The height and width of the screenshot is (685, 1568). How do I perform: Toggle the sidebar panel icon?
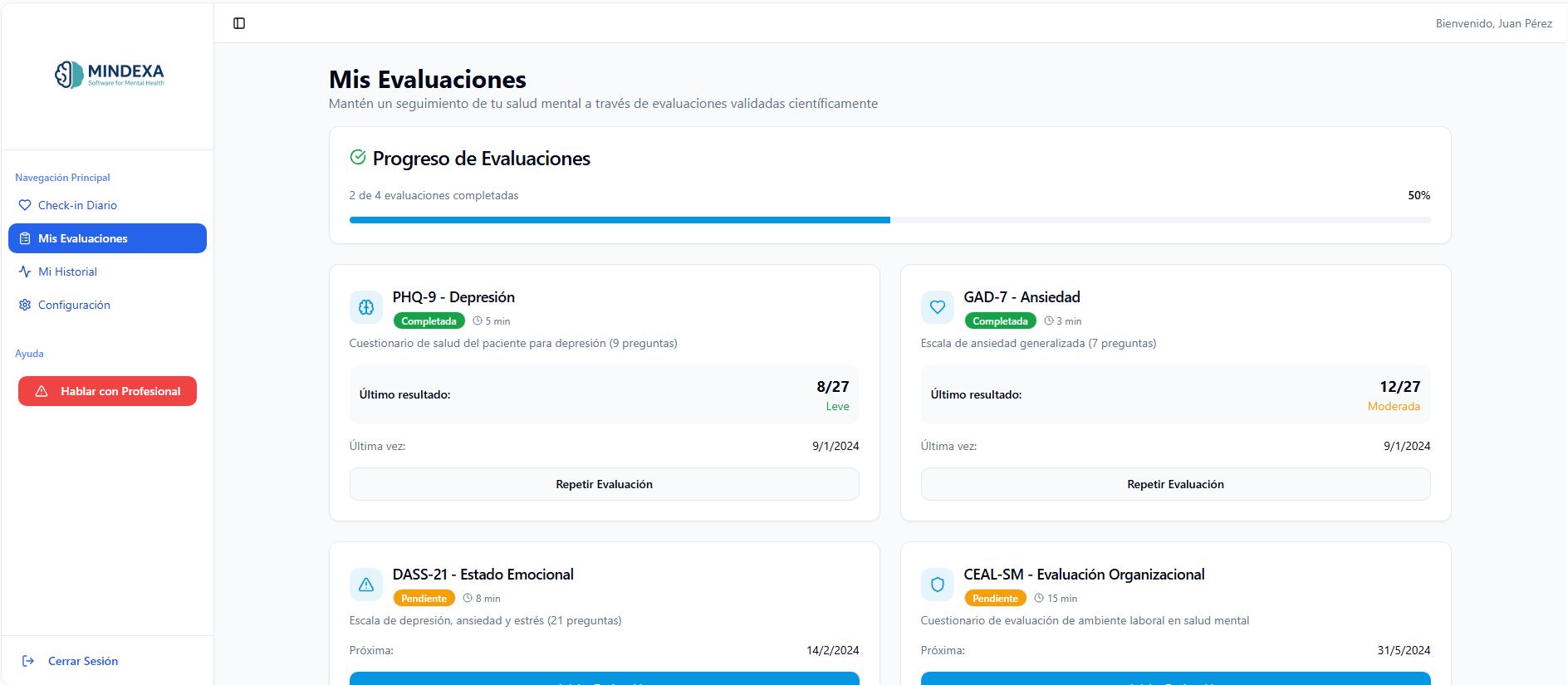click(x=239, y=23)
